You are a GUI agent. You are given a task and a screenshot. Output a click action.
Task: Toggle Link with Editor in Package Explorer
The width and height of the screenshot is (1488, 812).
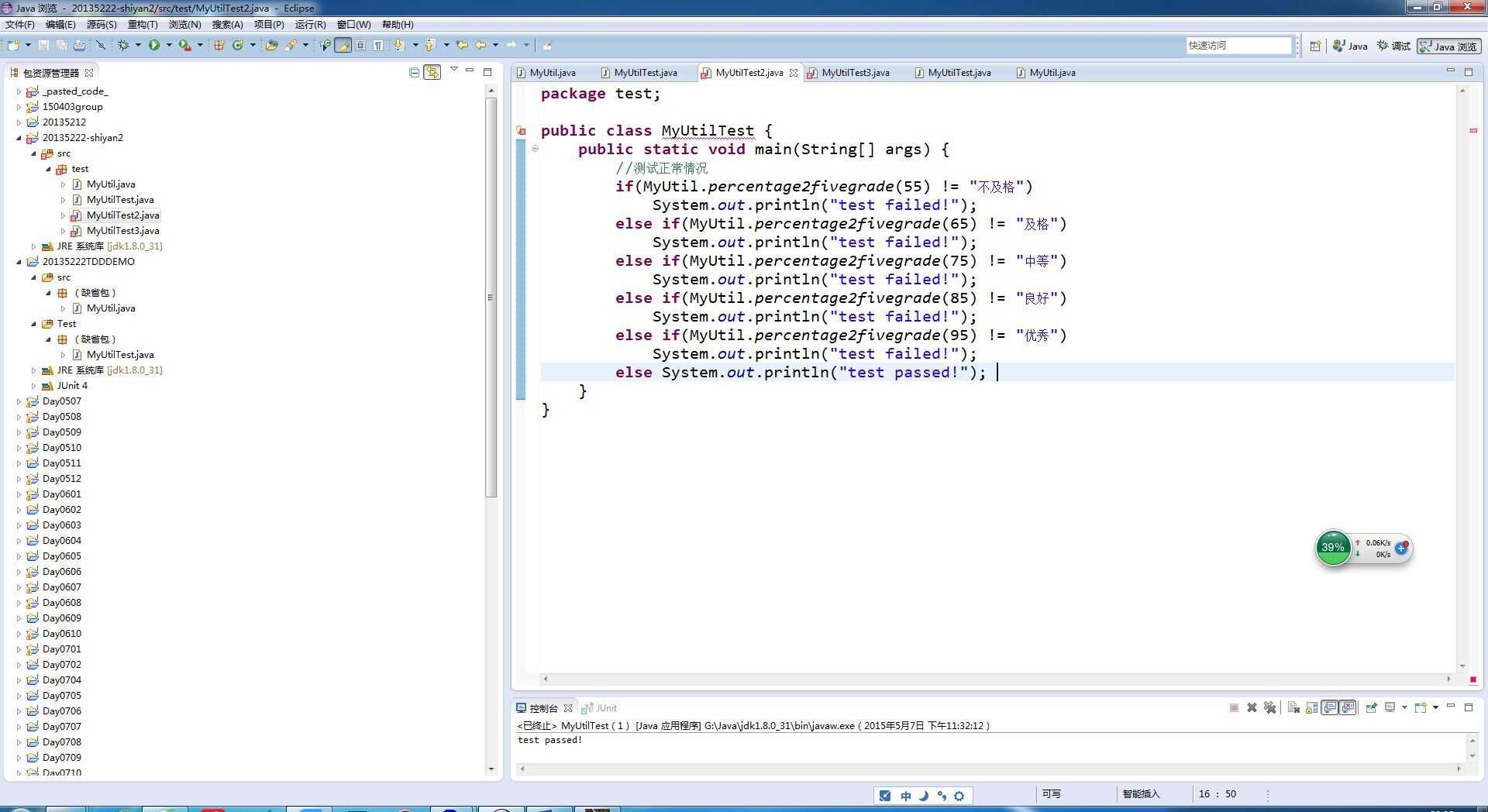(432, 73)
